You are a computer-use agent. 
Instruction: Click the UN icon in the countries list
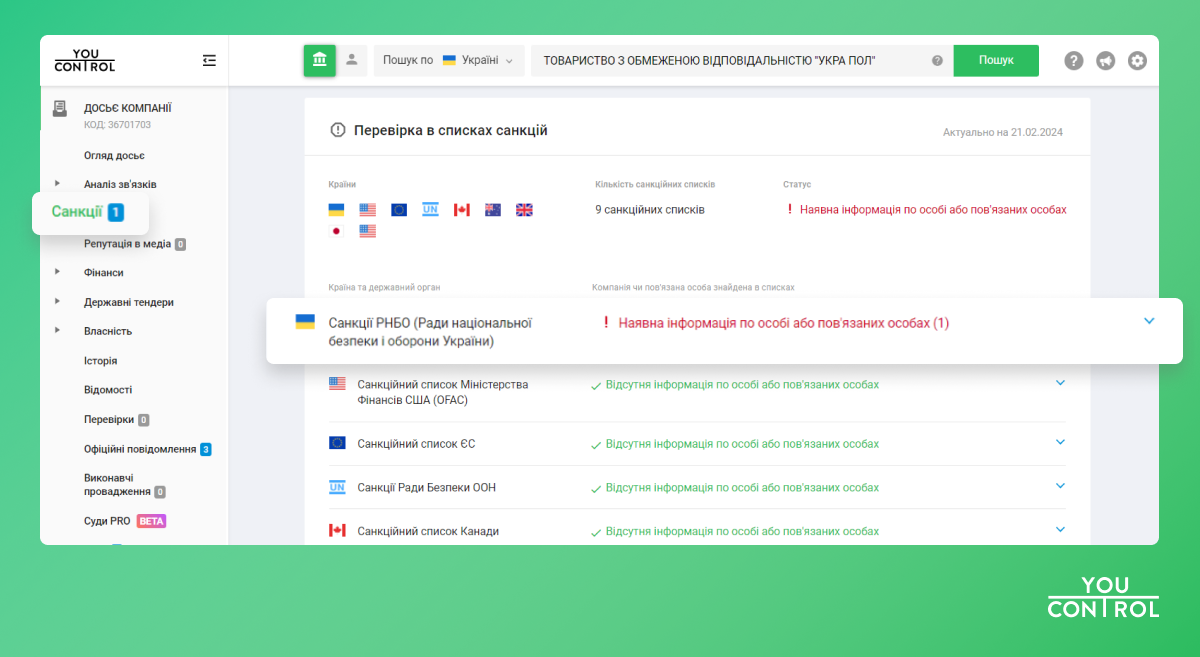coord(430,209)
